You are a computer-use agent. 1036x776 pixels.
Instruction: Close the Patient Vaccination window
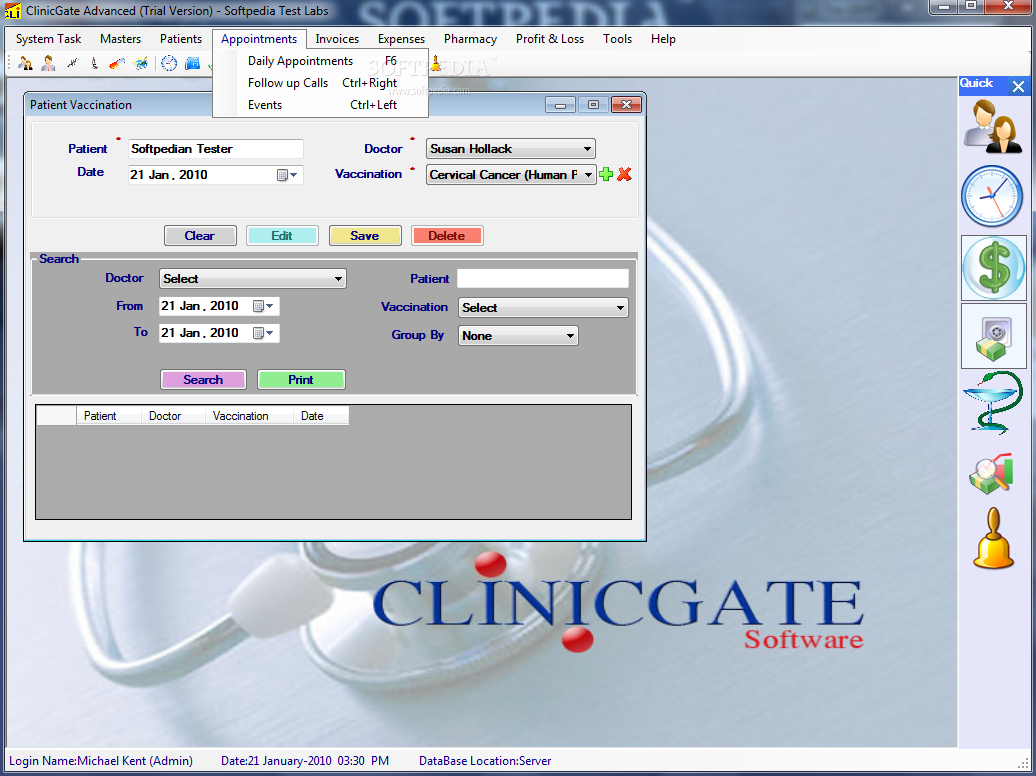coord(626,104)
